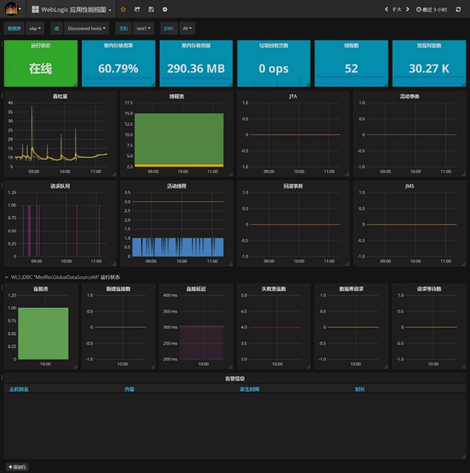Open the row menu handle beside throughput graph
Viewport: 470px width, 473px height.
2,95
